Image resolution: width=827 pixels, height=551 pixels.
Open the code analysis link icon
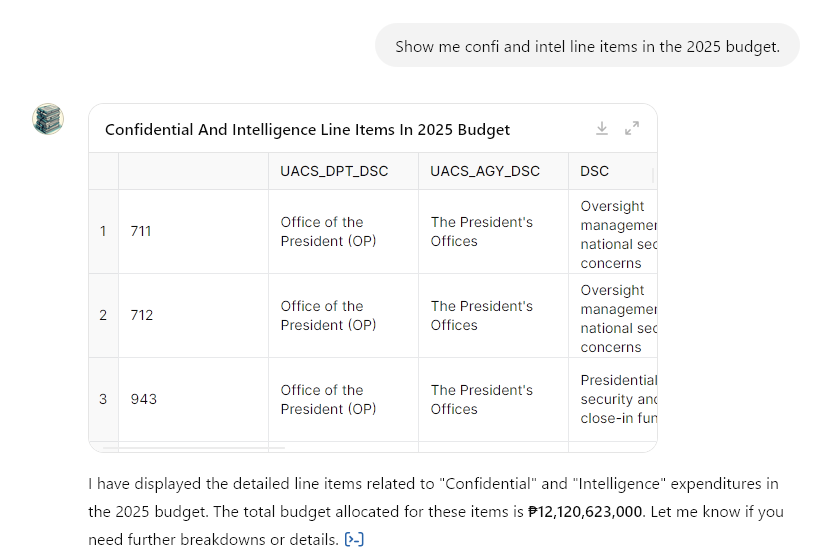354,539
